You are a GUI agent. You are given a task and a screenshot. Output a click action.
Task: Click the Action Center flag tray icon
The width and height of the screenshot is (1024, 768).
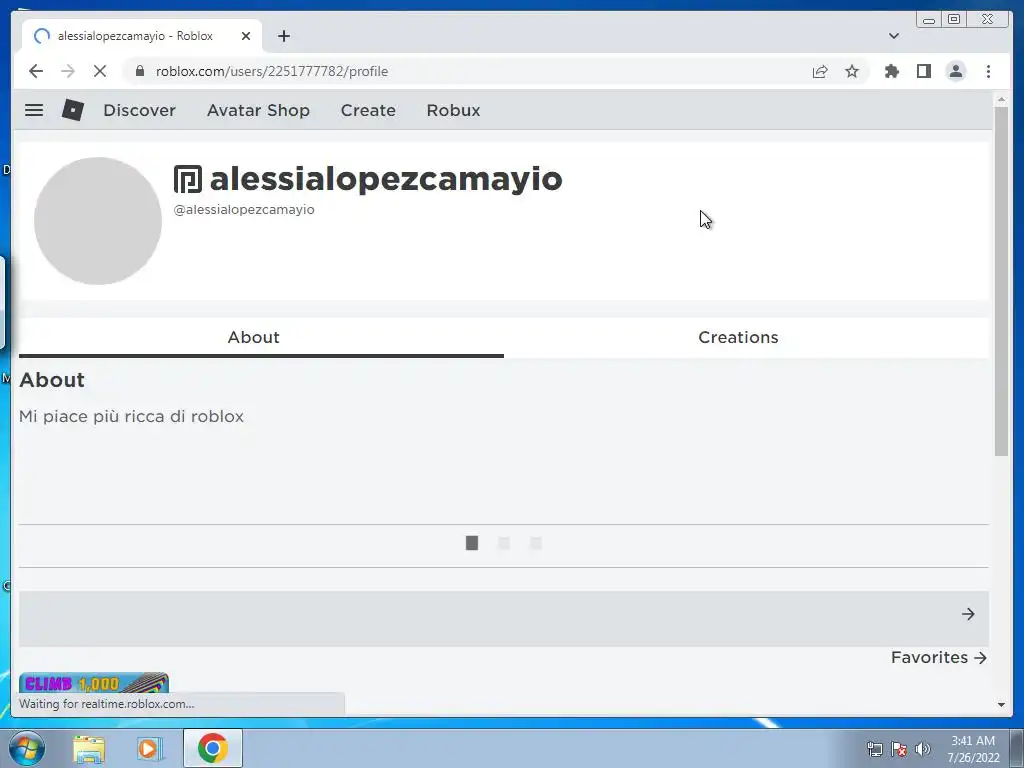click(x=899, y=749)
